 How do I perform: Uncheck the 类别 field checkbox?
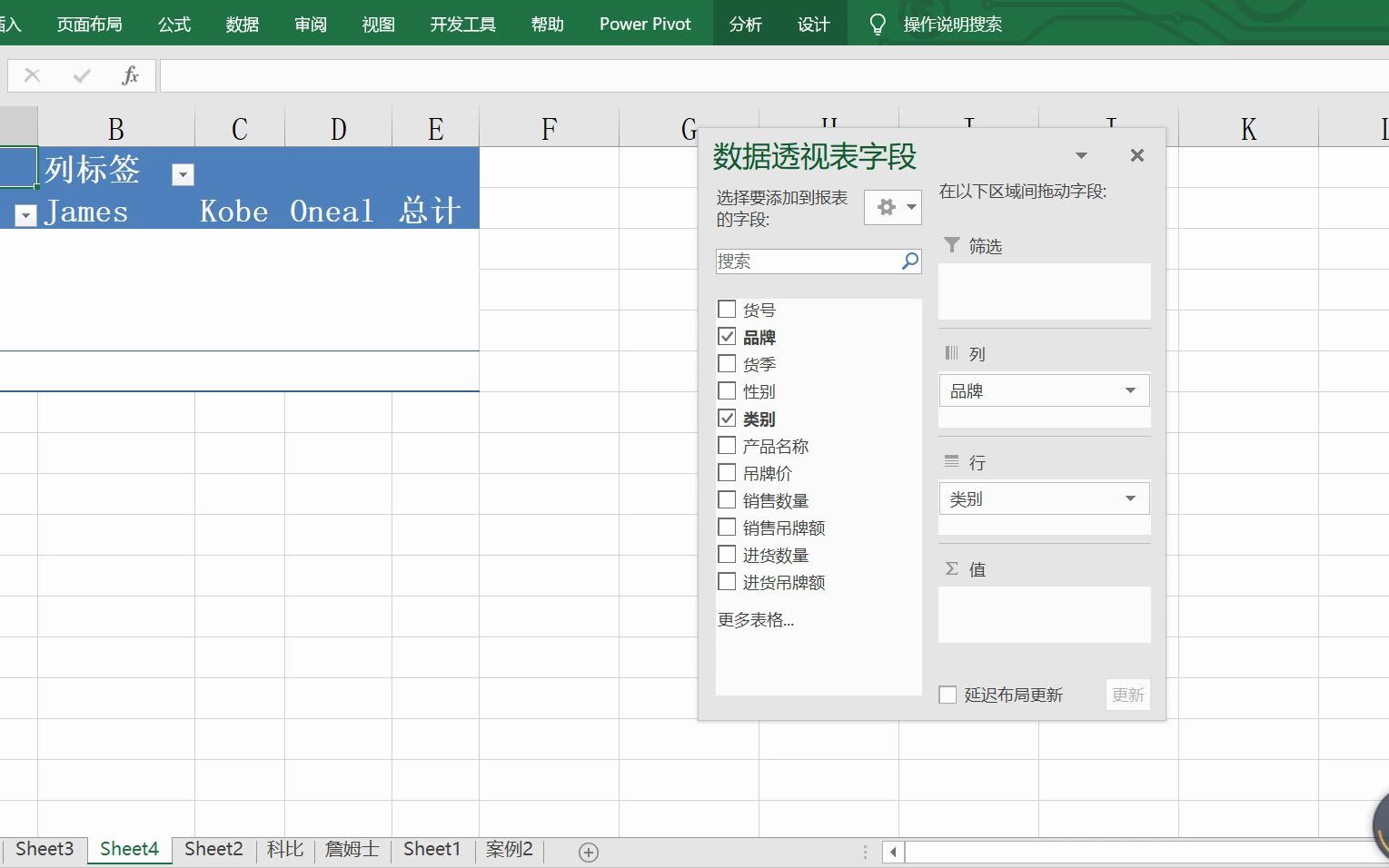[727, 418]
